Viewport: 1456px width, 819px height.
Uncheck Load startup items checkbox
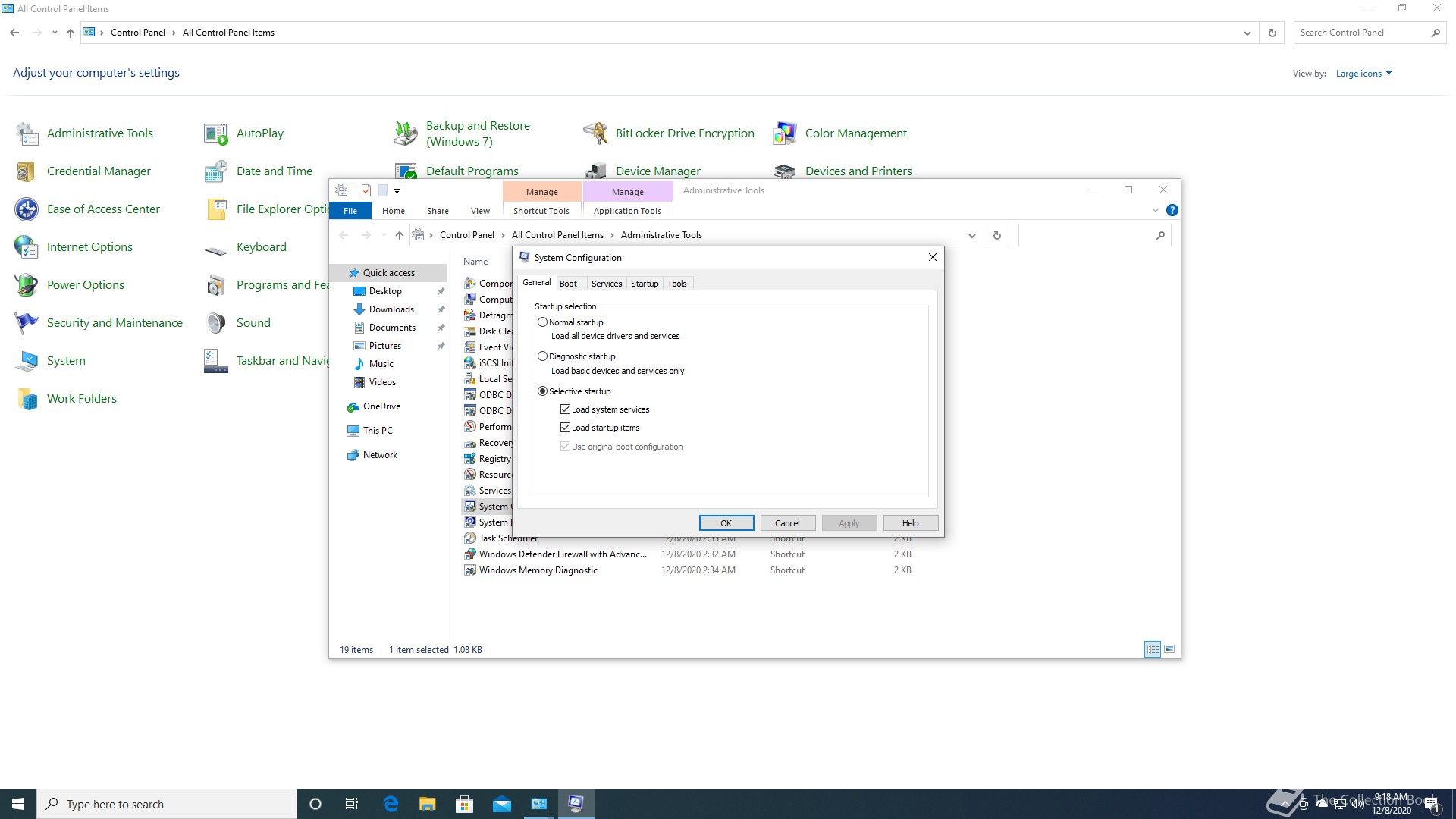pos(565,428)
